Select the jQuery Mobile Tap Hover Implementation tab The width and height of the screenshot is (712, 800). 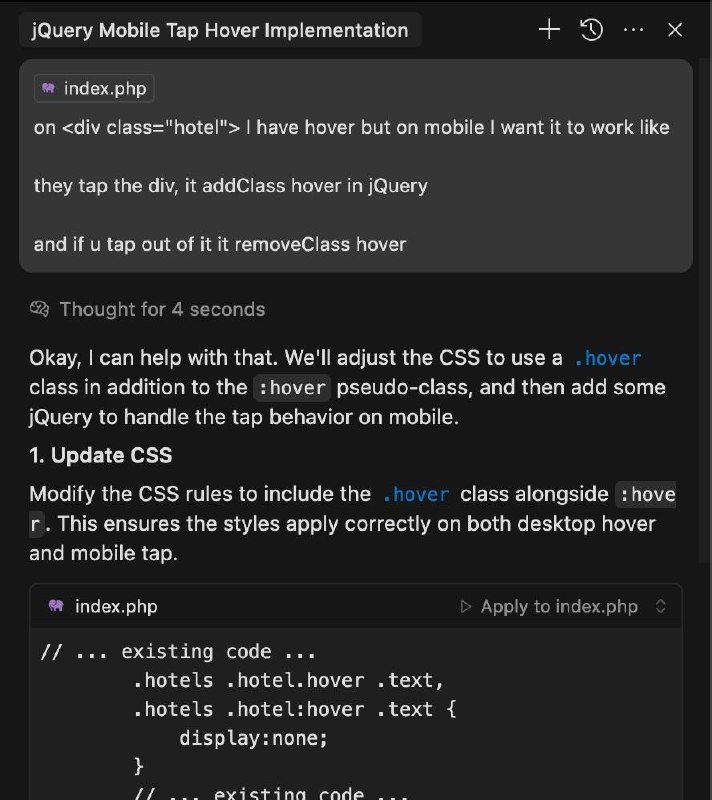220,30
